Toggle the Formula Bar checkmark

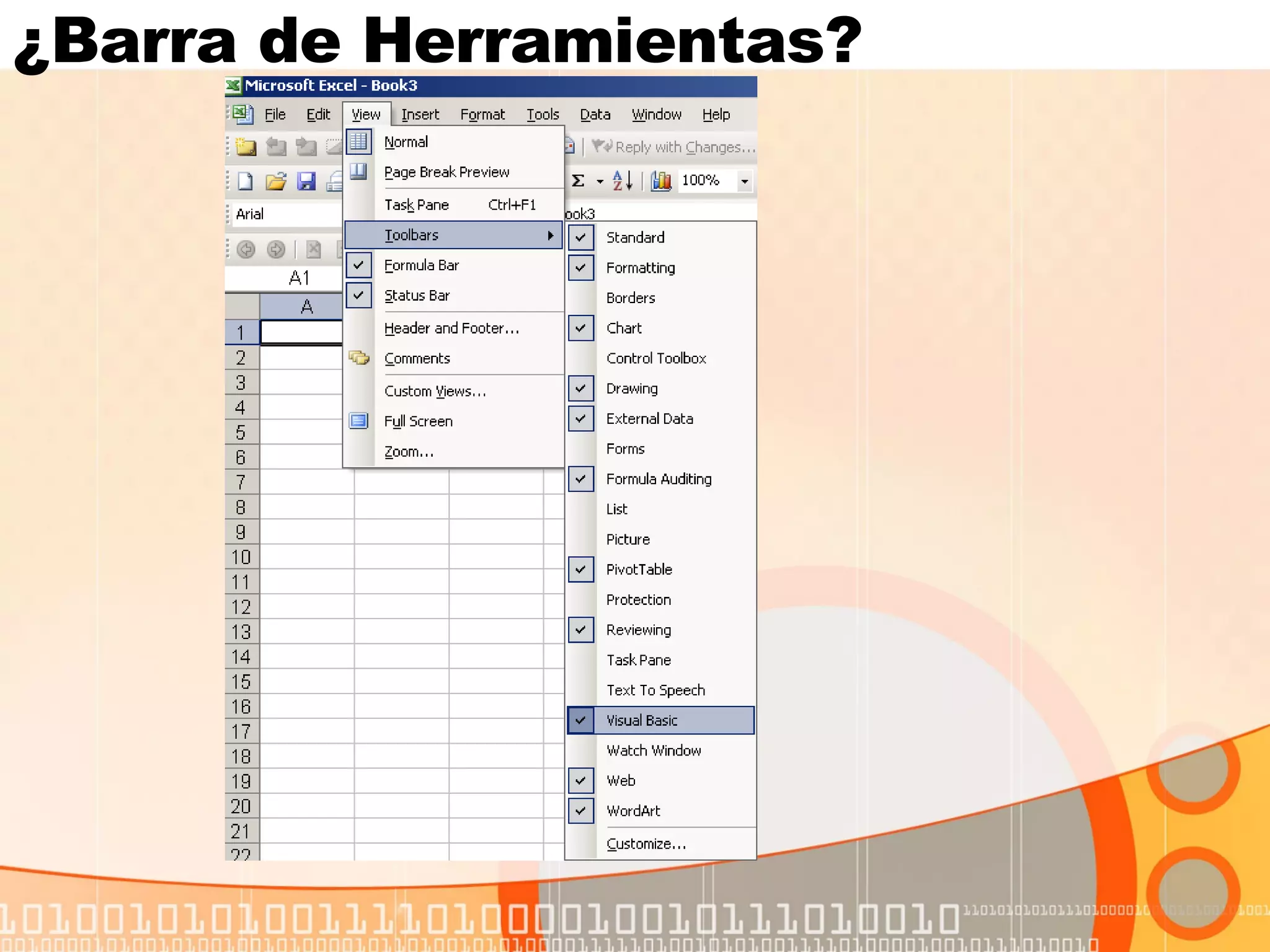[x=358, y=265]
